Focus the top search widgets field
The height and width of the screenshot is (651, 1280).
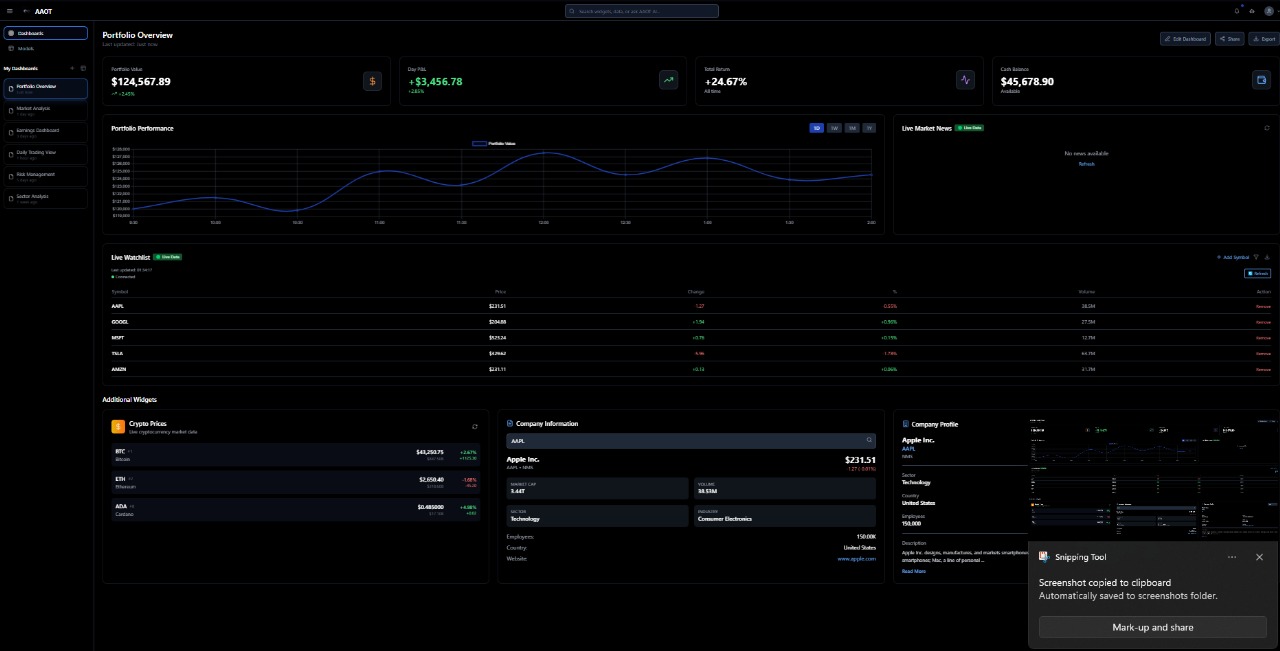coord(642,11)
